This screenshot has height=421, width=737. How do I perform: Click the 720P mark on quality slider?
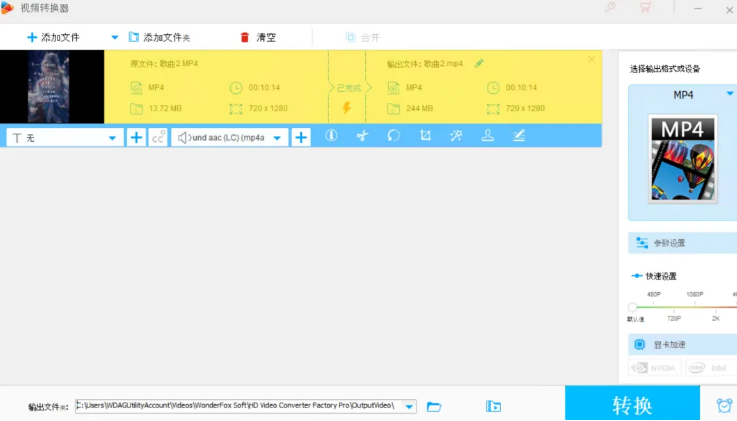pyautogui.click(x=674, y=318)
